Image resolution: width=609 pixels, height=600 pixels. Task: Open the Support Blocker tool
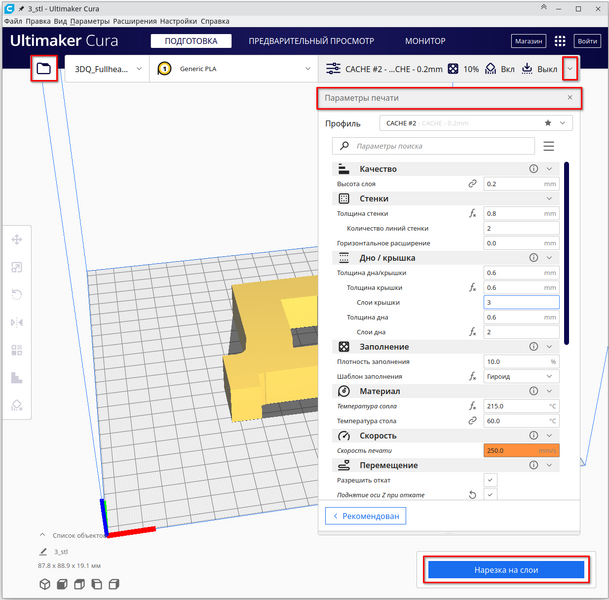pyautogui.click(x=17, y=405)
